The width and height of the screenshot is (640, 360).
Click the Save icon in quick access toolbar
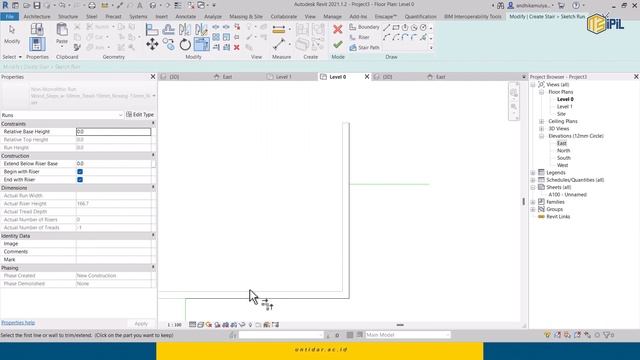pyautogui.click(x=37, y=5)
